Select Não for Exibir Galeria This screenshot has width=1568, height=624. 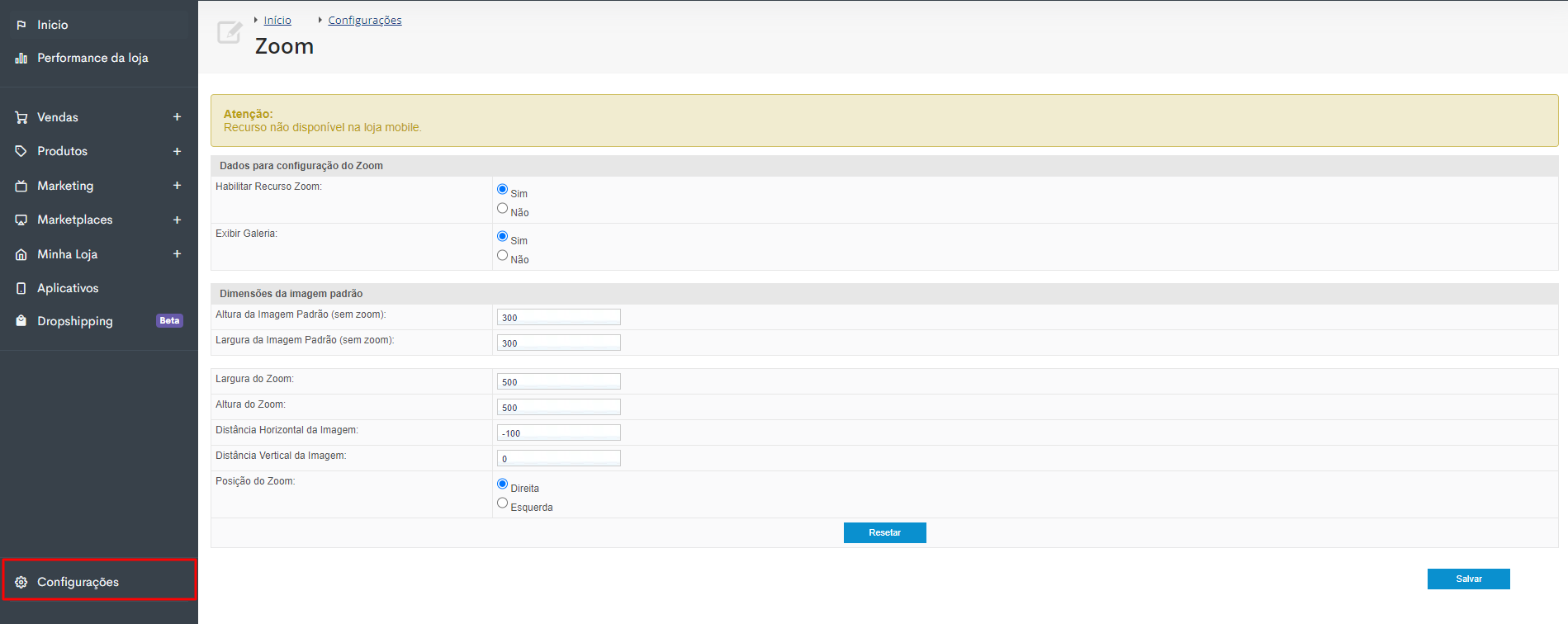click(502, 256)
